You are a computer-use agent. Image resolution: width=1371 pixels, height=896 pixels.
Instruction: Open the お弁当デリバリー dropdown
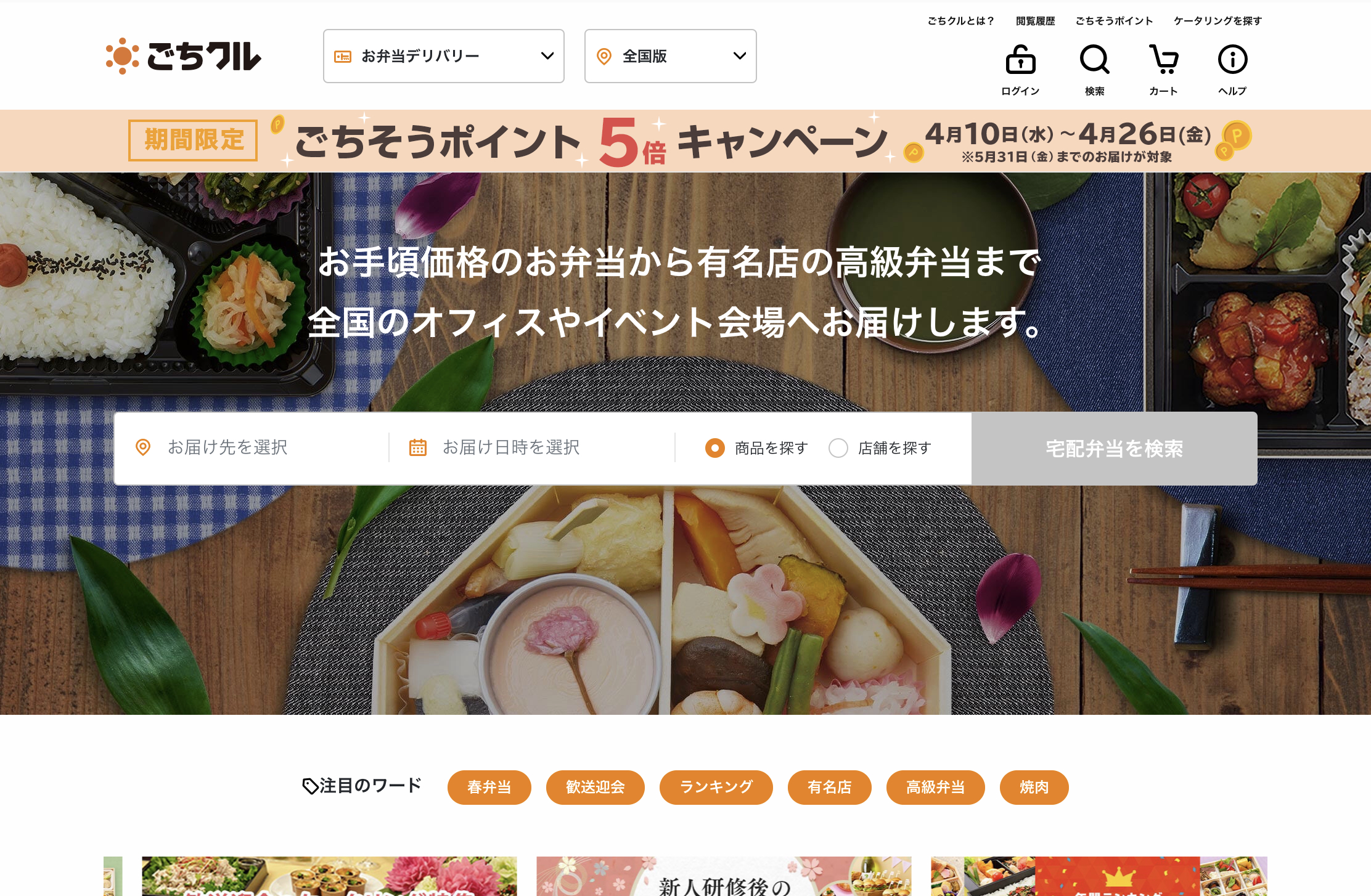(x=444, y=56)
